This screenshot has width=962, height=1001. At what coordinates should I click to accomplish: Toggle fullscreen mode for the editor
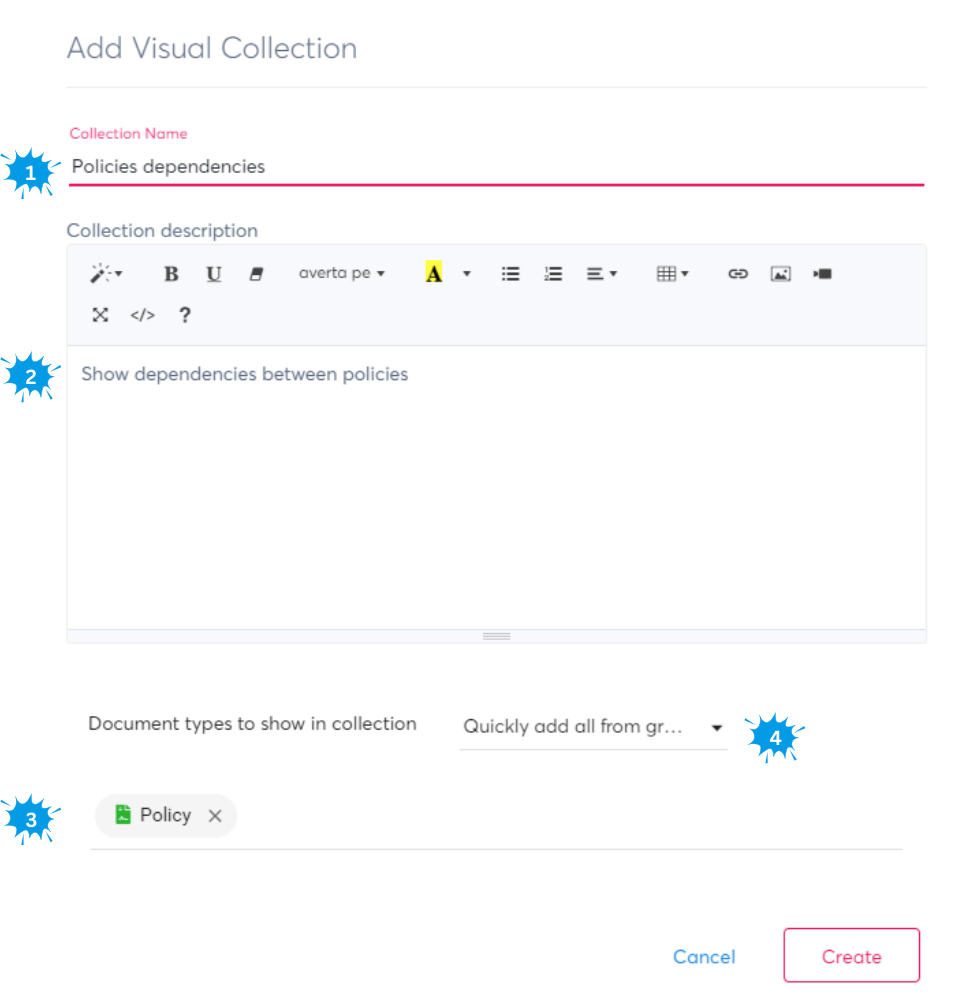[x=100, y=315]
